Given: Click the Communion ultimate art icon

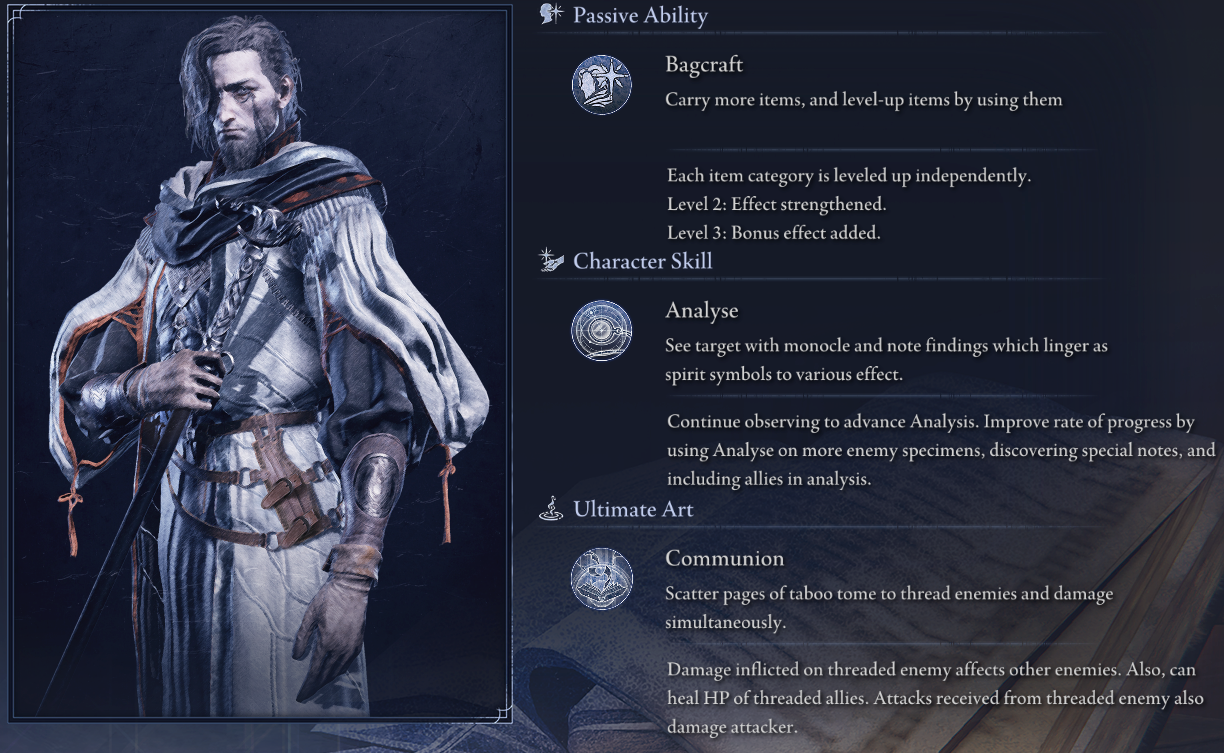Looking at the screenshot, I should click(x=601, y=578).
